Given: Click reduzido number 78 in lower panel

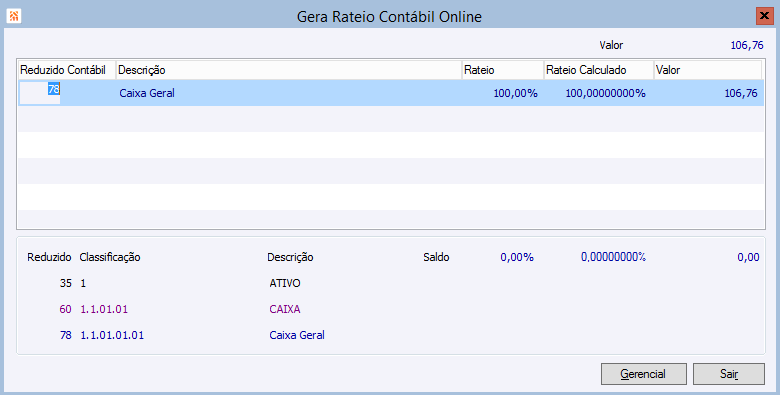Looking at the screenshot, I should pos(66,335).
